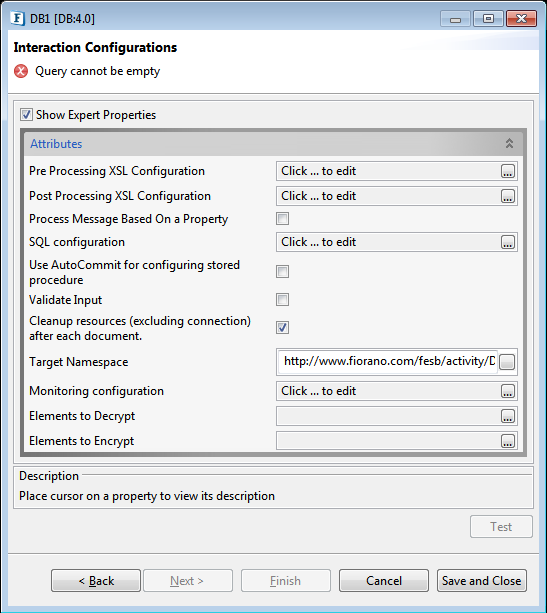547x613 pixels.
Task: Click the Cancel button
Action: [384, 581]
